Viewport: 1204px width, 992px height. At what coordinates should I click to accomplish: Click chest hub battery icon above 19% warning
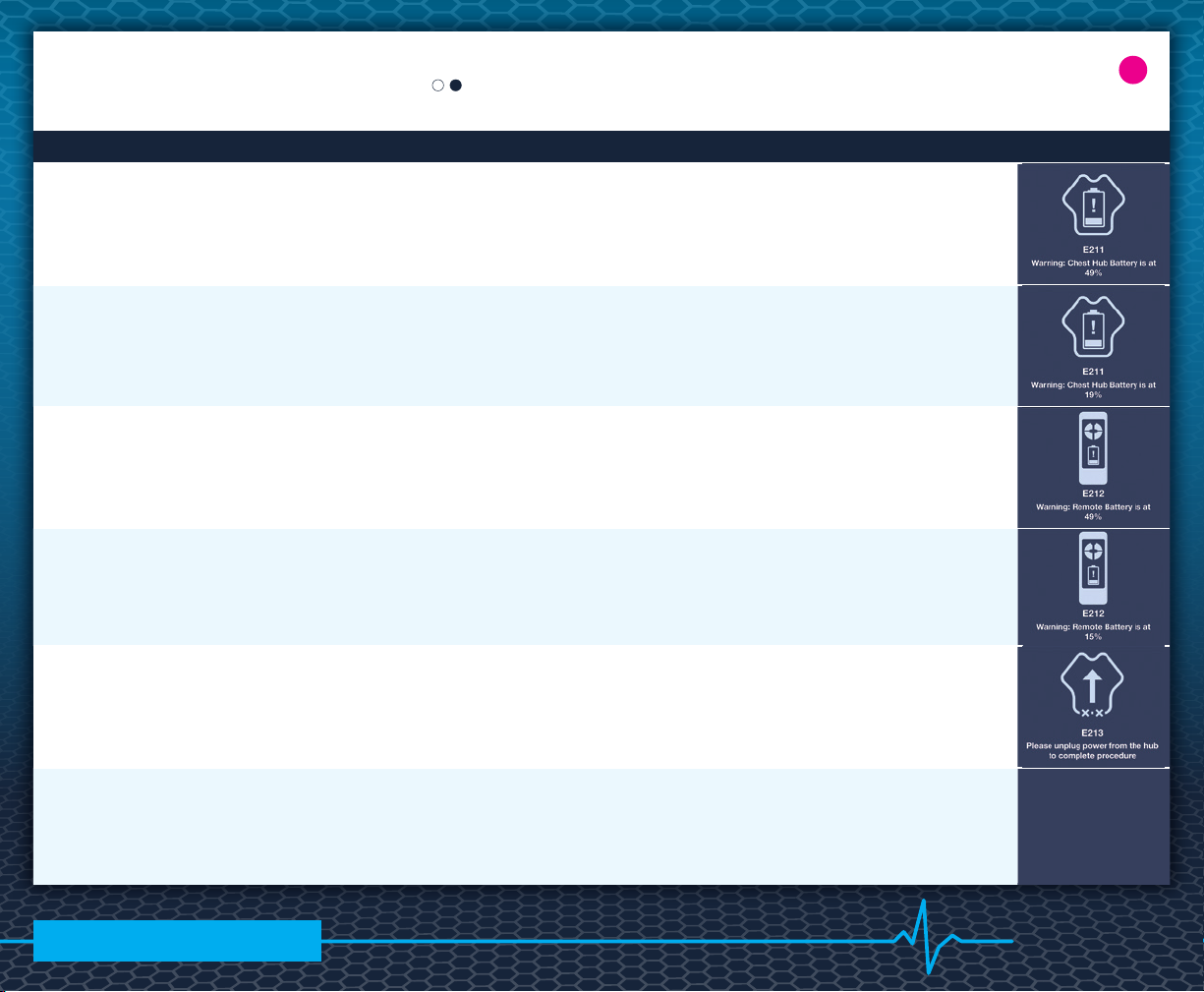pyautogui.click(x=1093, y=326)
